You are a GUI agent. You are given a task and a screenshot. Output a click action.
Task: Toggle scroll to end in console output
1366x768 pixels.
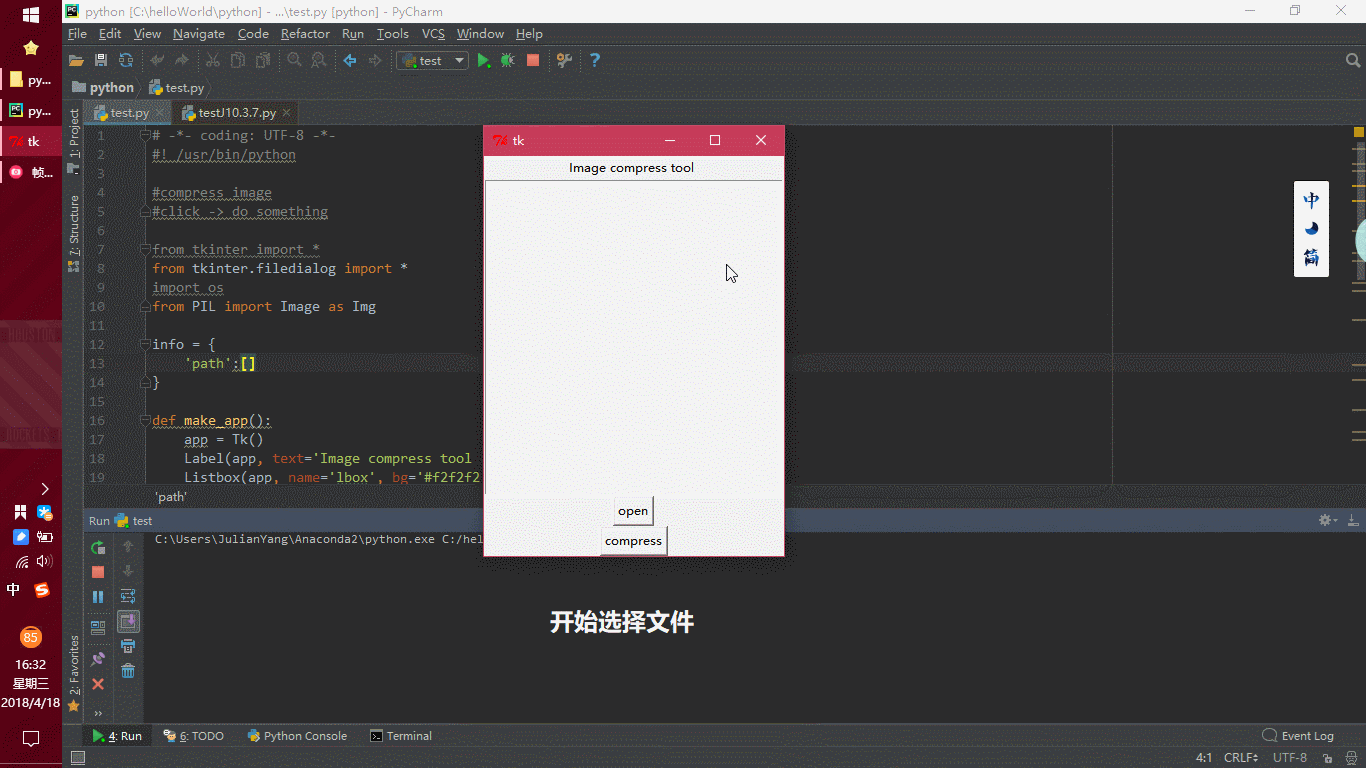[x=128, y=620]
